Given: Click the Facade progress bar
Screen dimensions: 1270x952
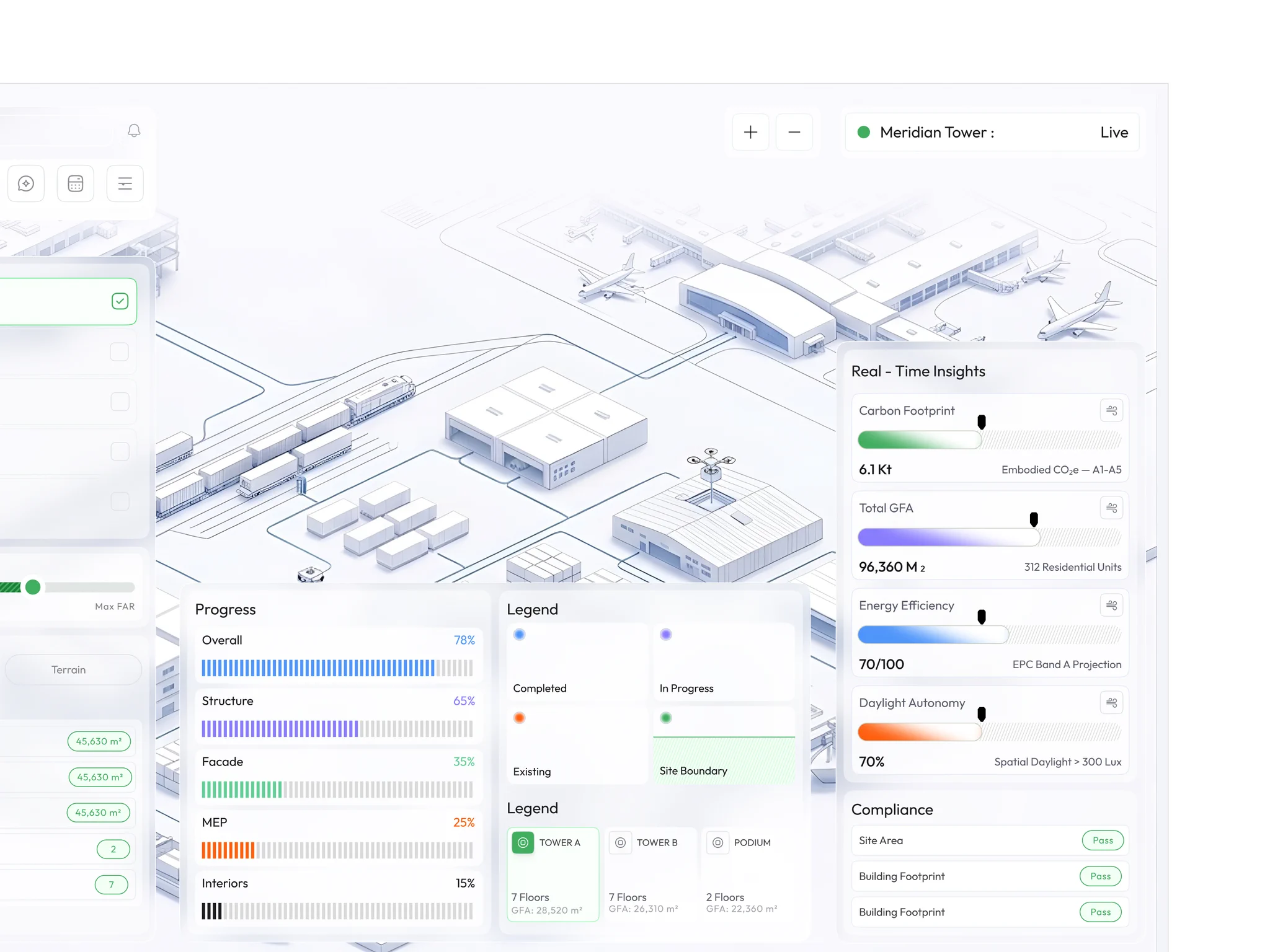Looking at the screenshot, I should (337, 789).
